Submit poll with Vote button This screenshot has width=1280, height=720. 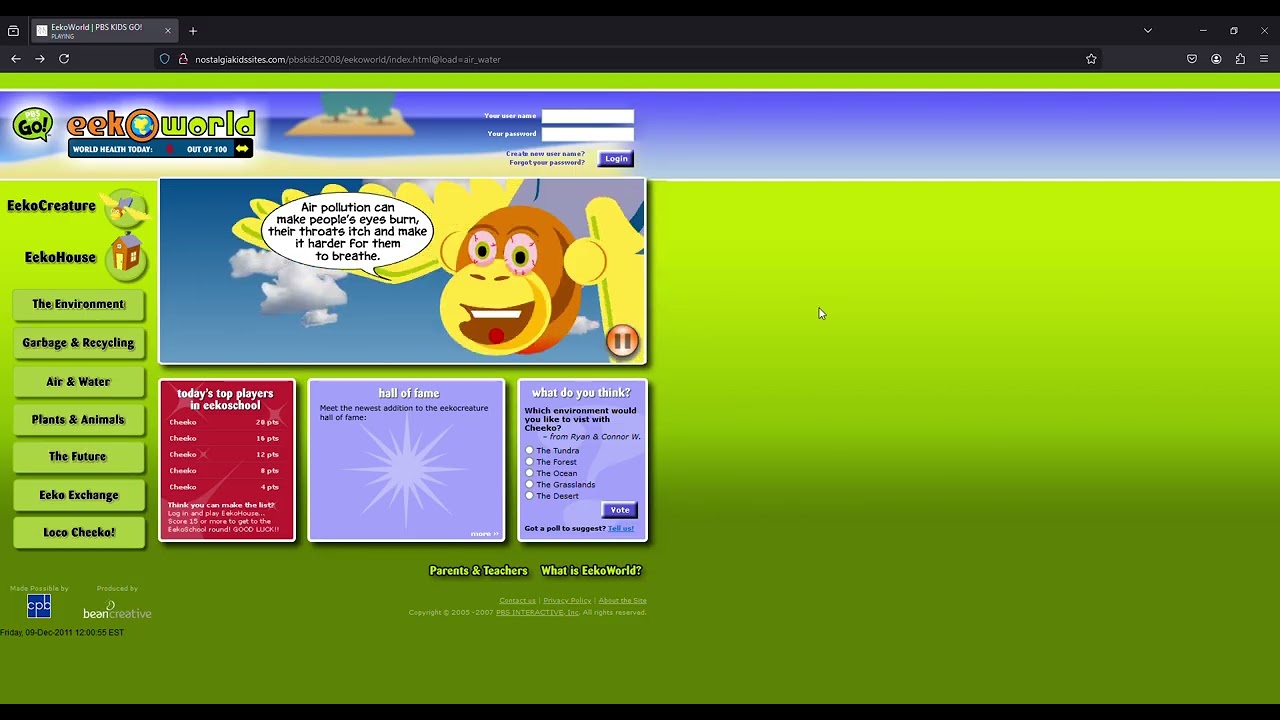click(x=620, y=510)
